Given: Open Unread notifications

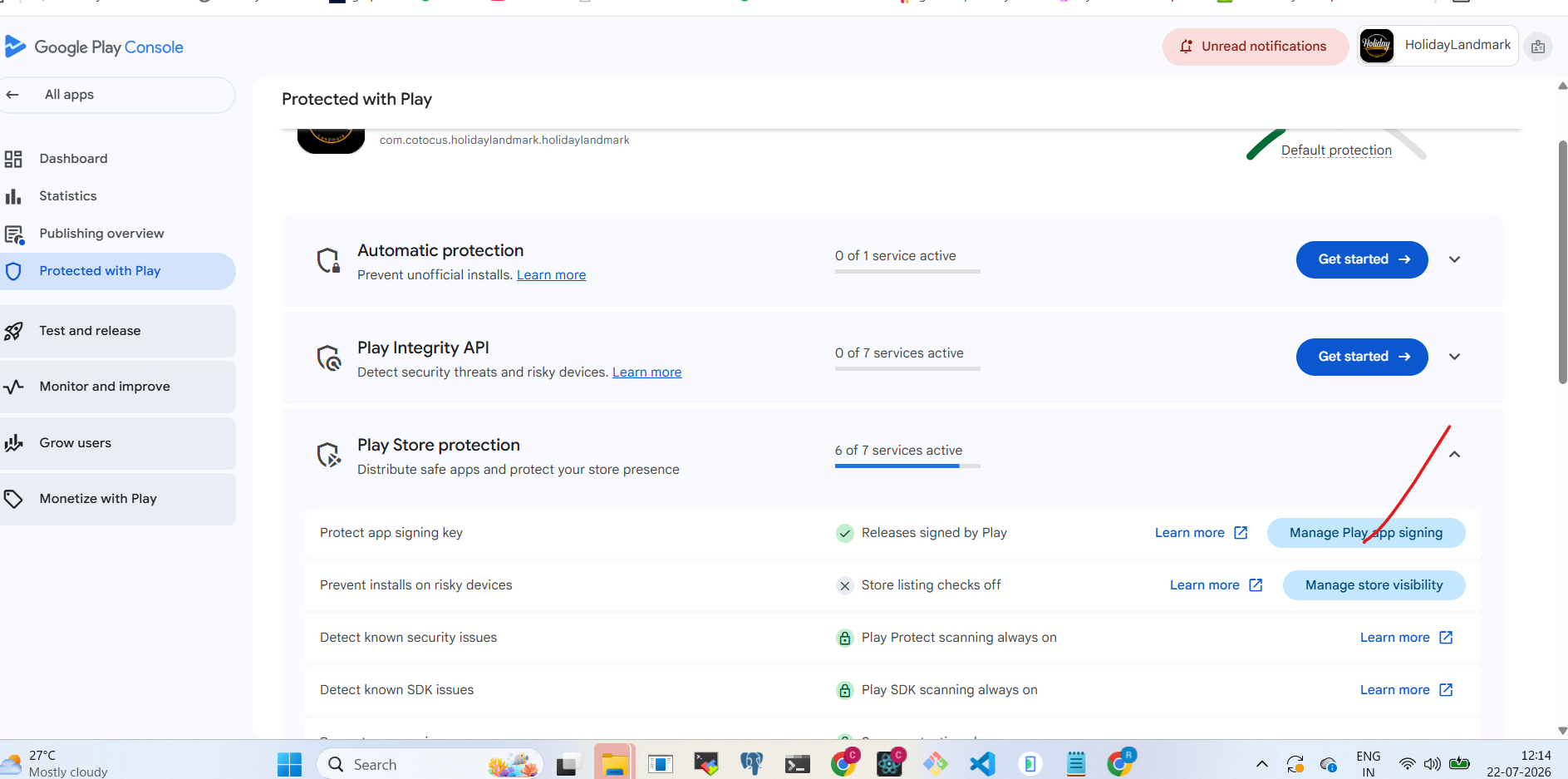Looking at the screenshot, I should coord(1256,47).
